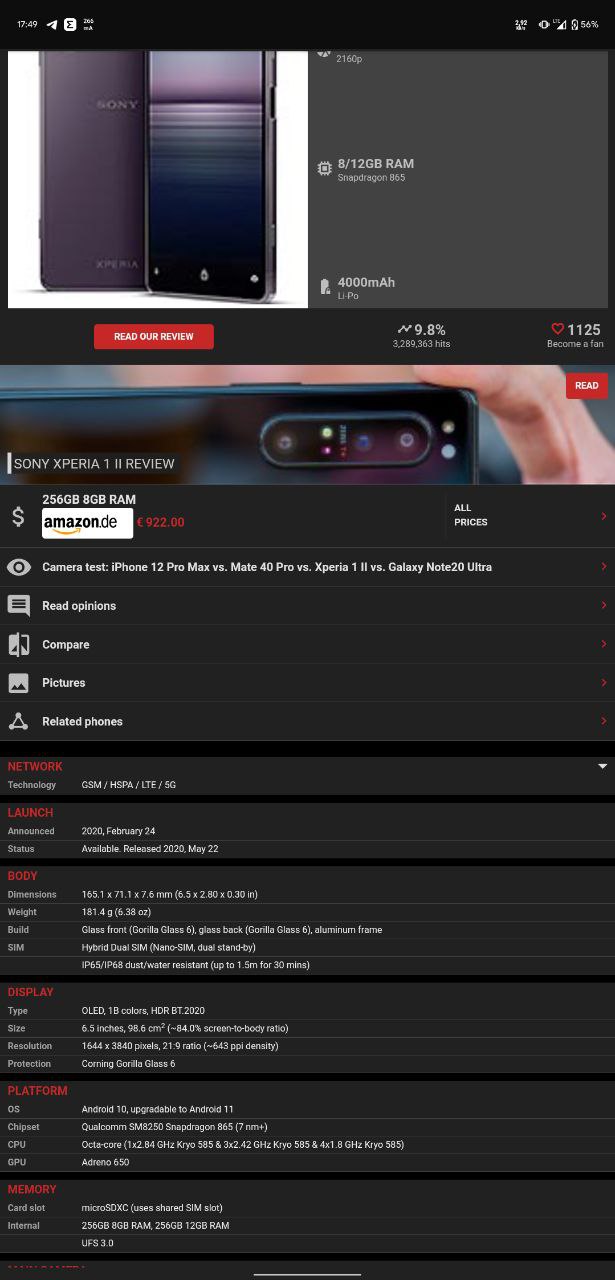Tap the 17:49 clock in status bar
This screenshot has height=1280, width=615.
coord(27,24)
